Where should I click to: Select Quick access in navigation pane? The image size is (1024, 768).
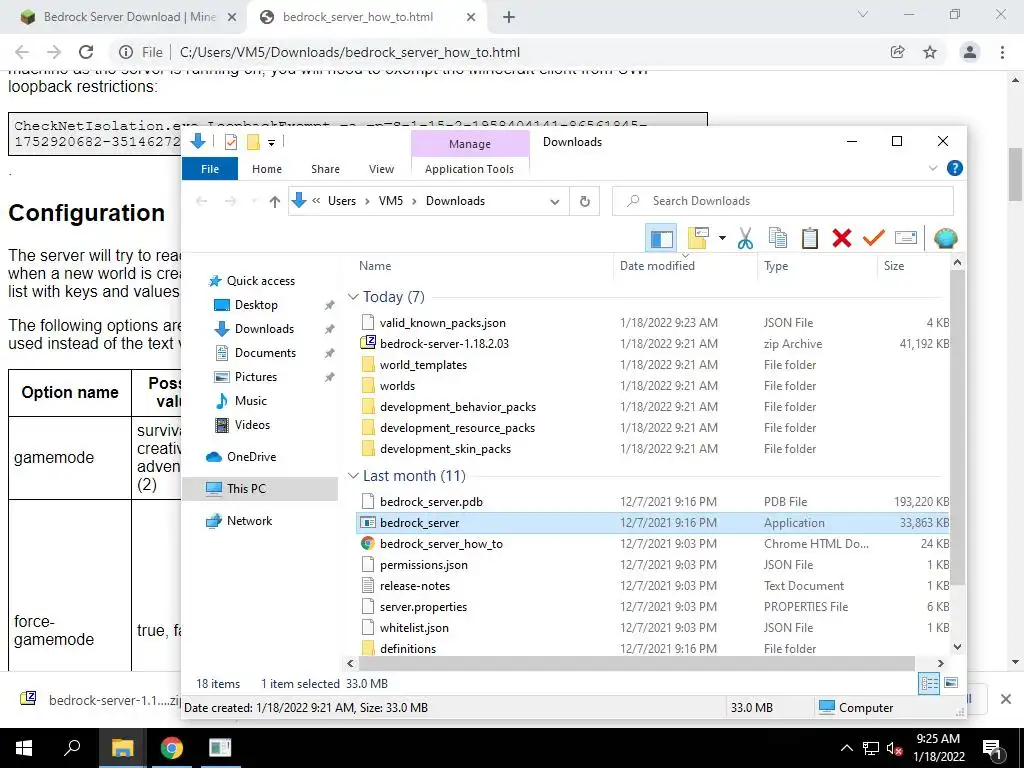click(x=261, y=281)
